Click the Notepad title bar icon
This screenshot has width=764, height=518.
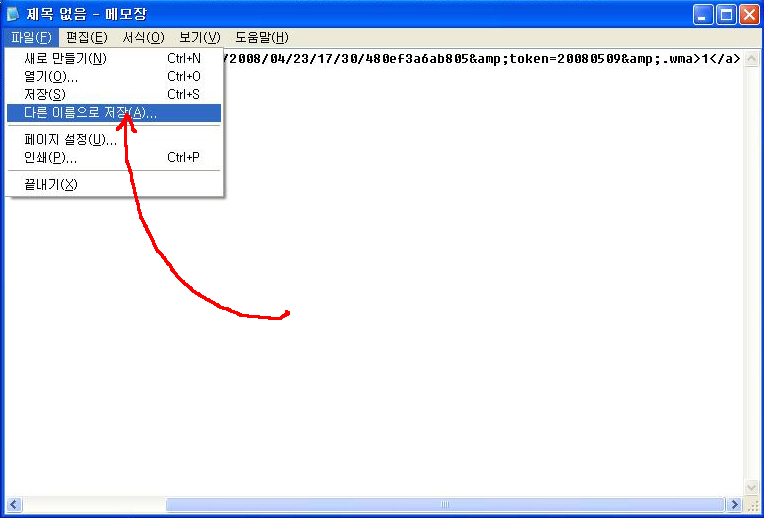pyautogui.click(x=12, y=15)
